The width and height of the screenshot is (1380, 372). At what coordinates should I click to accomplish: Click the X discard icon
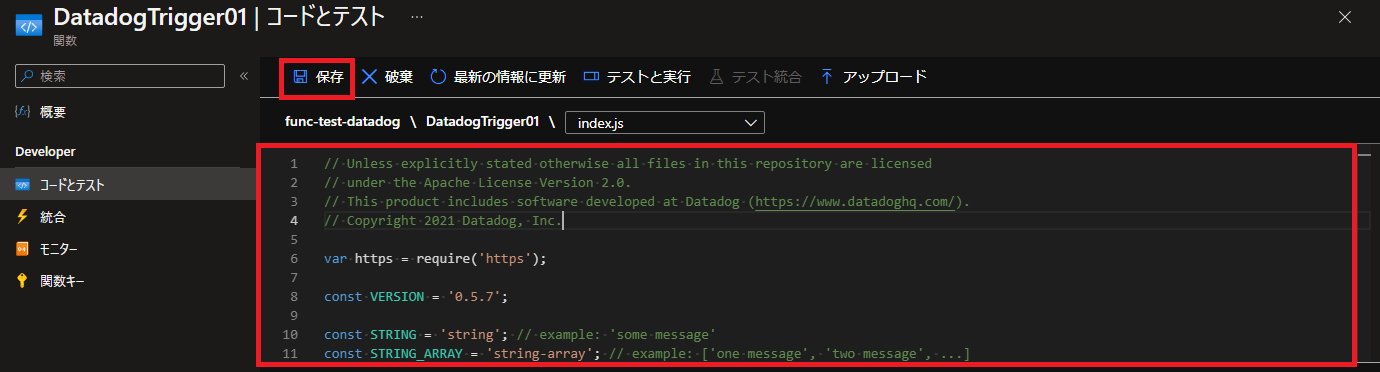coord(369,77)
